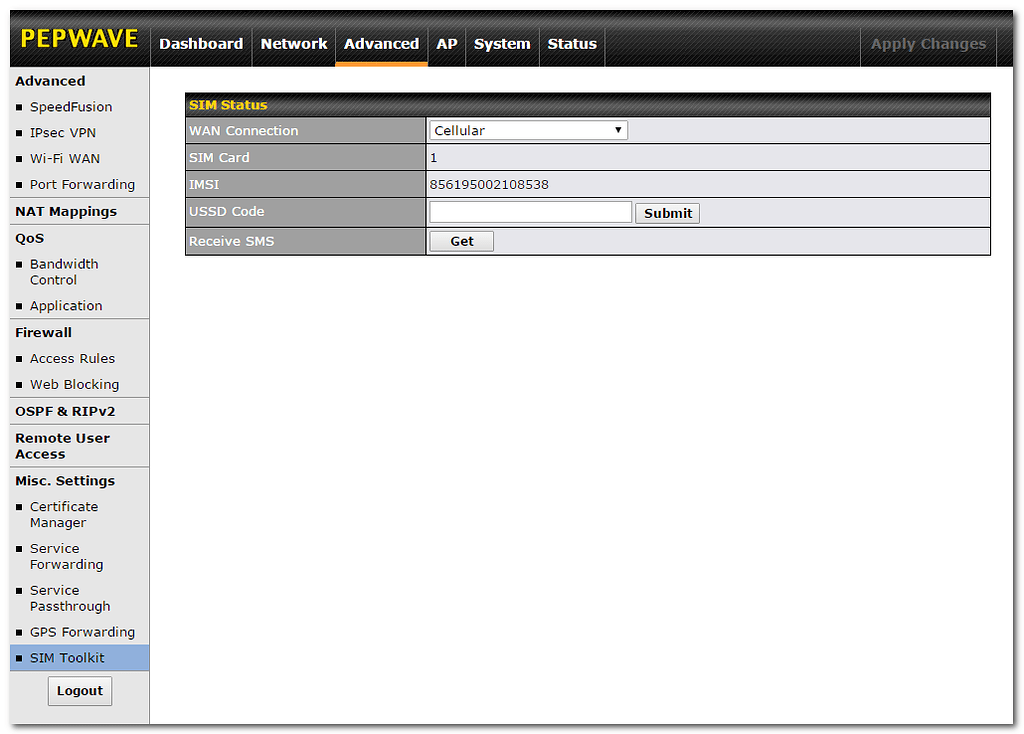Open Bandwidth Control under QoS
This screenshot has width=1024, height=734.
coord(63,271)
